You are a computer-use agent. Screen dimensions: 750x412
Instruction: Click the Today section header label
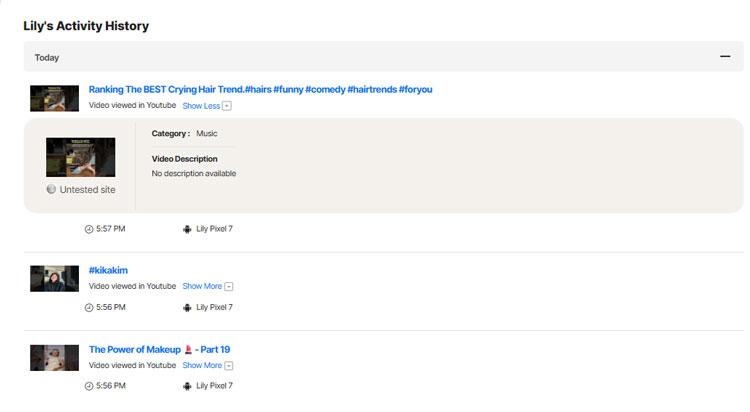(x=46, y=57)
